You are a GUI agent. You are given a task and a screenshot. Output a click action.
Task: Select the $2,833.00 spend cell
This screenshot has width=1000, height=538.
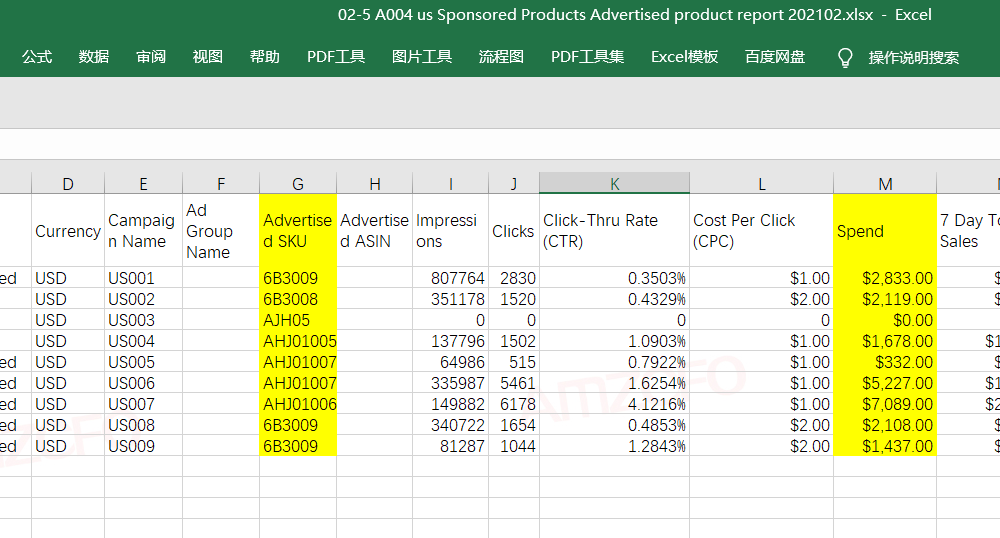(885, 278)
